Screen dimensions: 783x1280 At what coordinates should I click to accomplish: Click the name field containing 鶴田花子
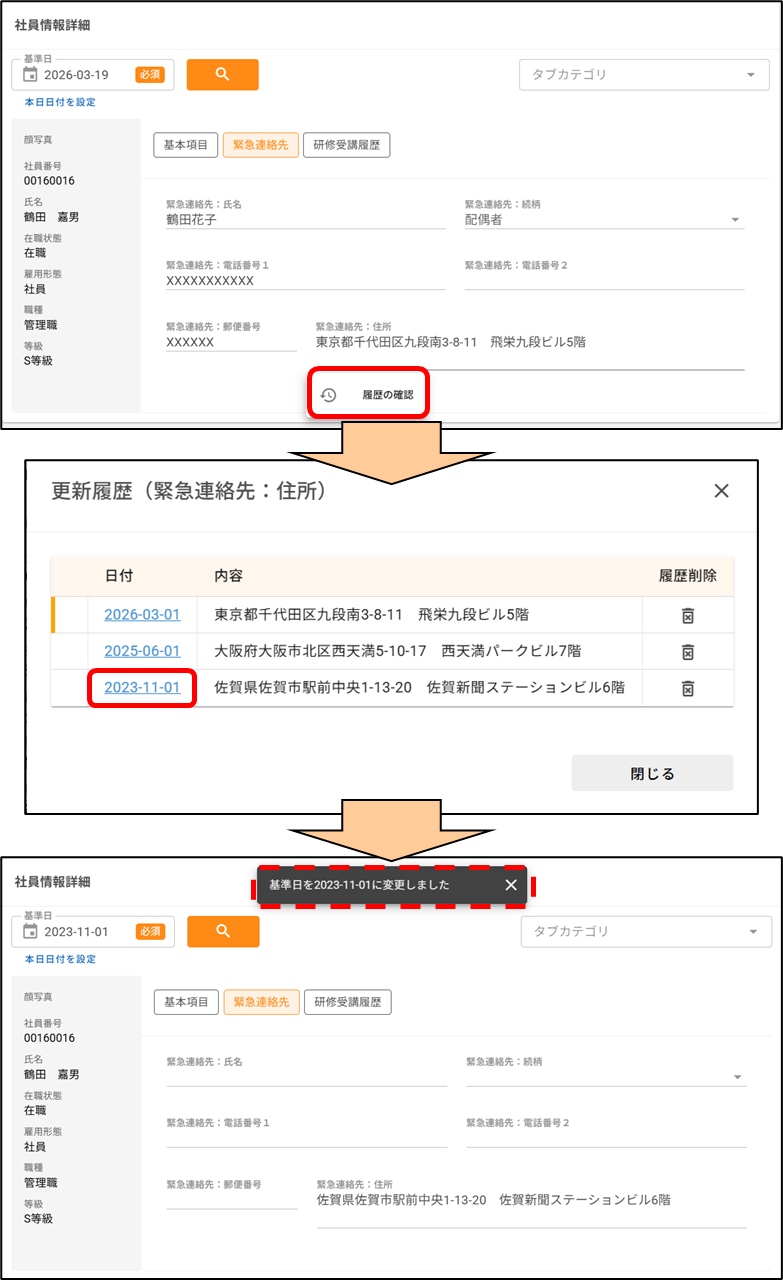[305, 220]
